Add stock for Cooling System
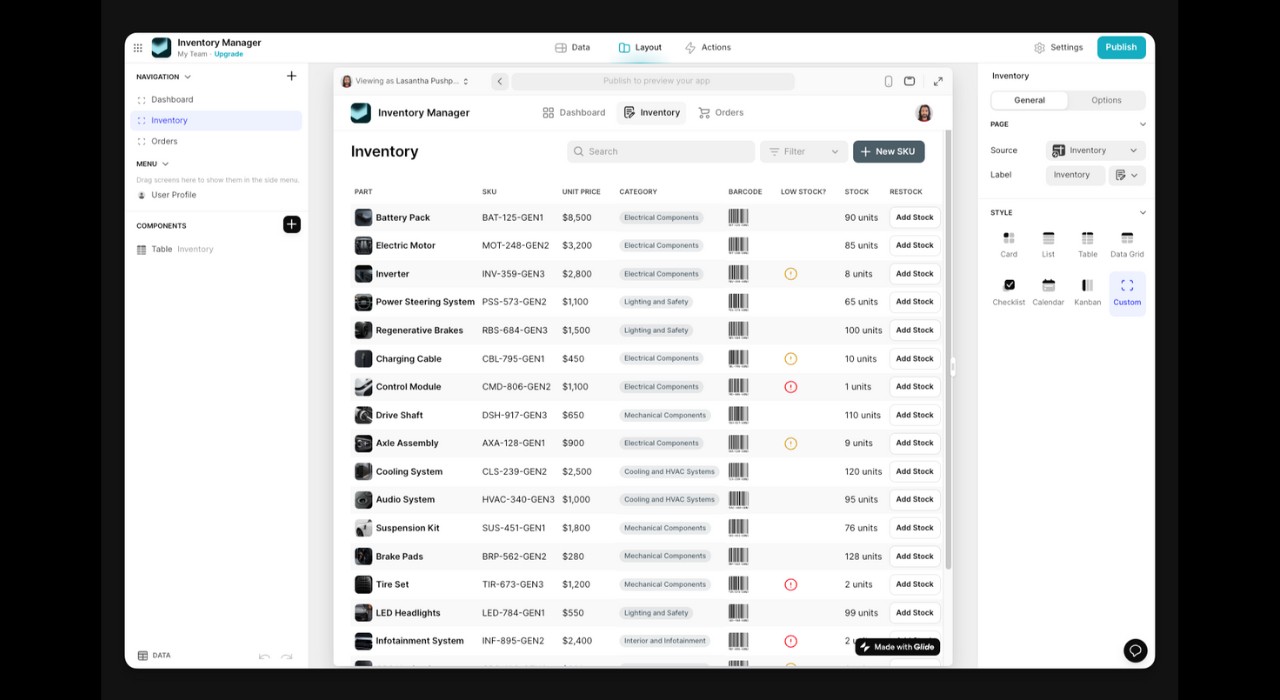The height and width of the screenshot is (700, 1280). (914, 471)
